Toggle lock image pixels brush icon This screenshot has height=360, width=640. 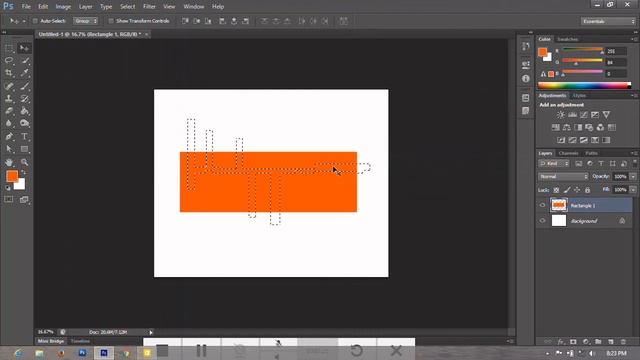tap(567, 190)
